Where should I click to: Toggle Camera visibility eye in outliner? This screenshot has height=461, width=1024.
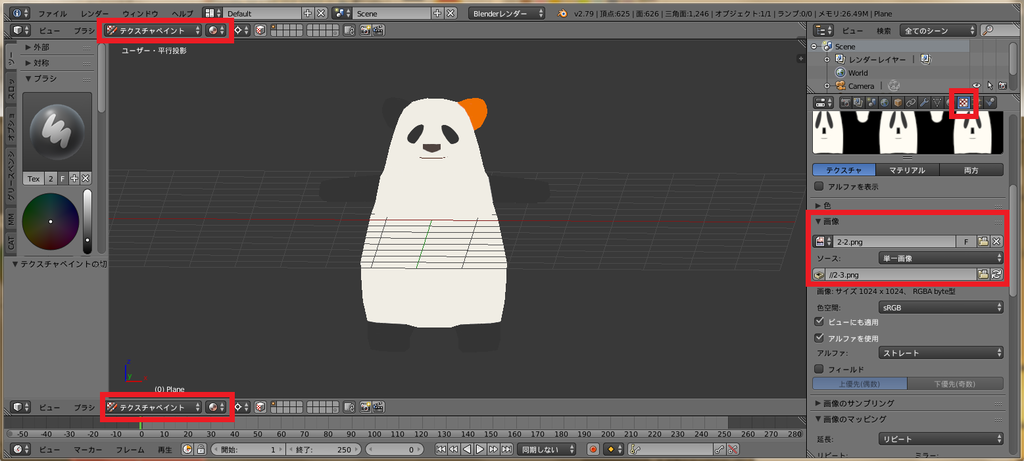pyautogui.click(x=977, y=86)
